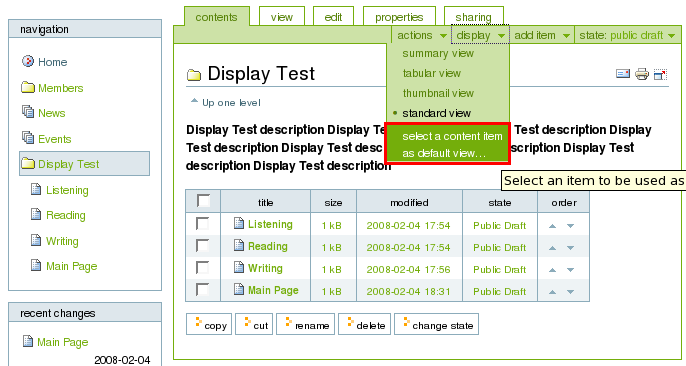Screen dimensions: 686x366
Task: Click the cut button
Action: coord(254,324)
